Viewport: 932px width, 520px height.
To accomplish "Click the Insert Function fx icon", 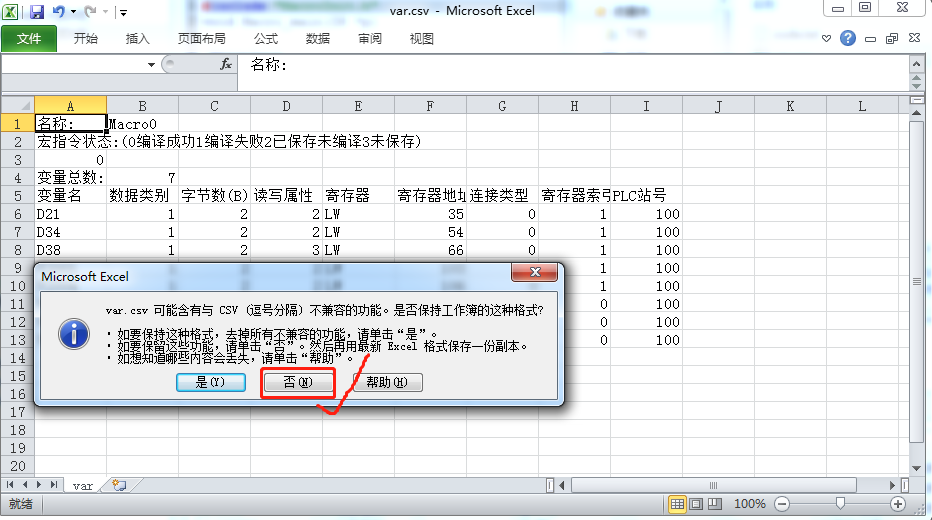I will pos(226,64).
